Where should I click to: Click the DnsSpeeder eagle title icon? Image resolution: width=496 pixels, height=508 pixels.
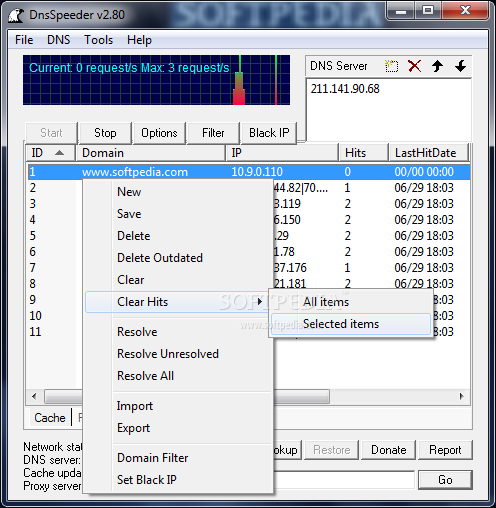click(16, 15)
